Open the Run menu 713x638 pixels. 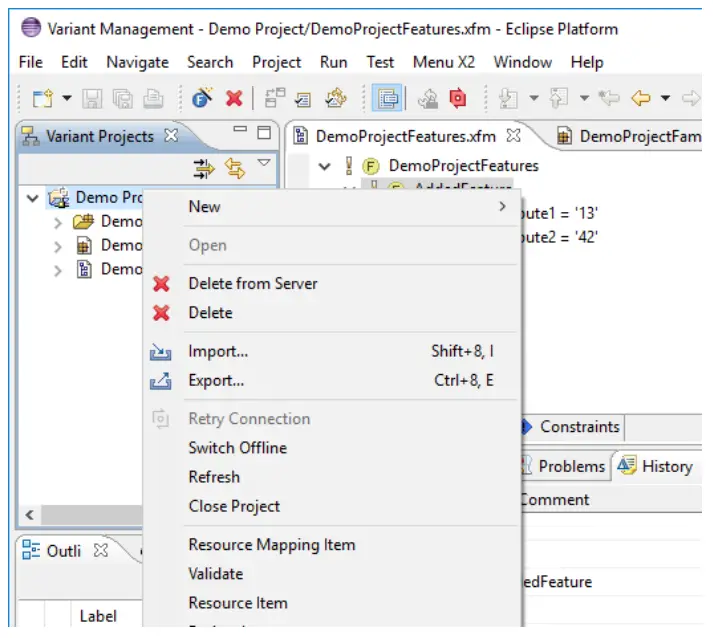tap(333, 62)
